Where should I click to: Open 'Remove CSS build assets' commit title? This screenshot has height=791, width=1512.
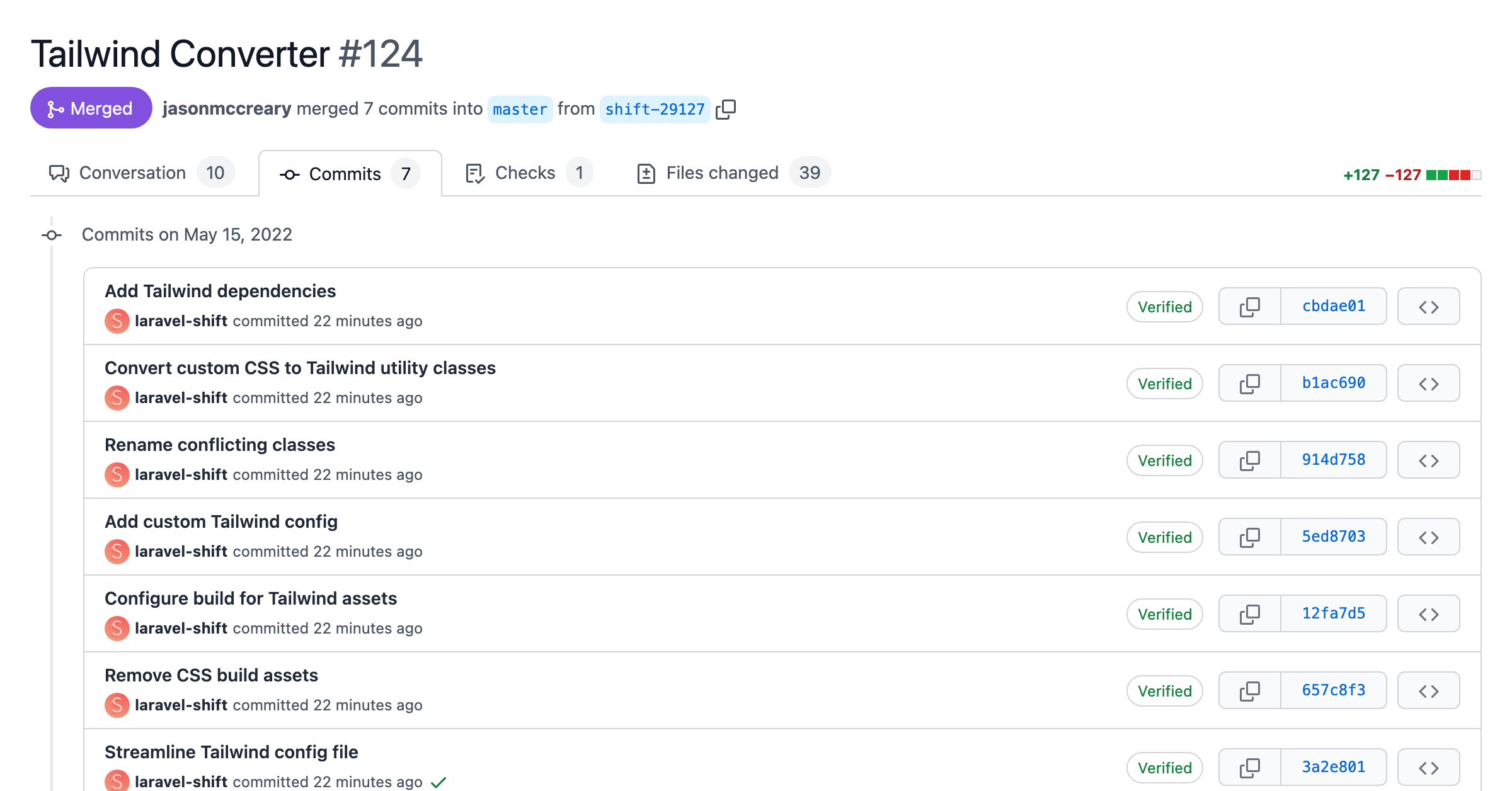211,675
